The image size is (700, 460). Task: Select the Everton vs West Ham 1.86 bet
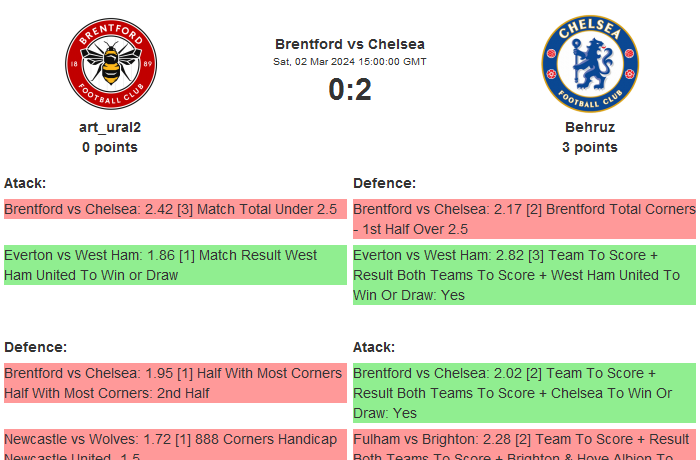click(175, 265)
